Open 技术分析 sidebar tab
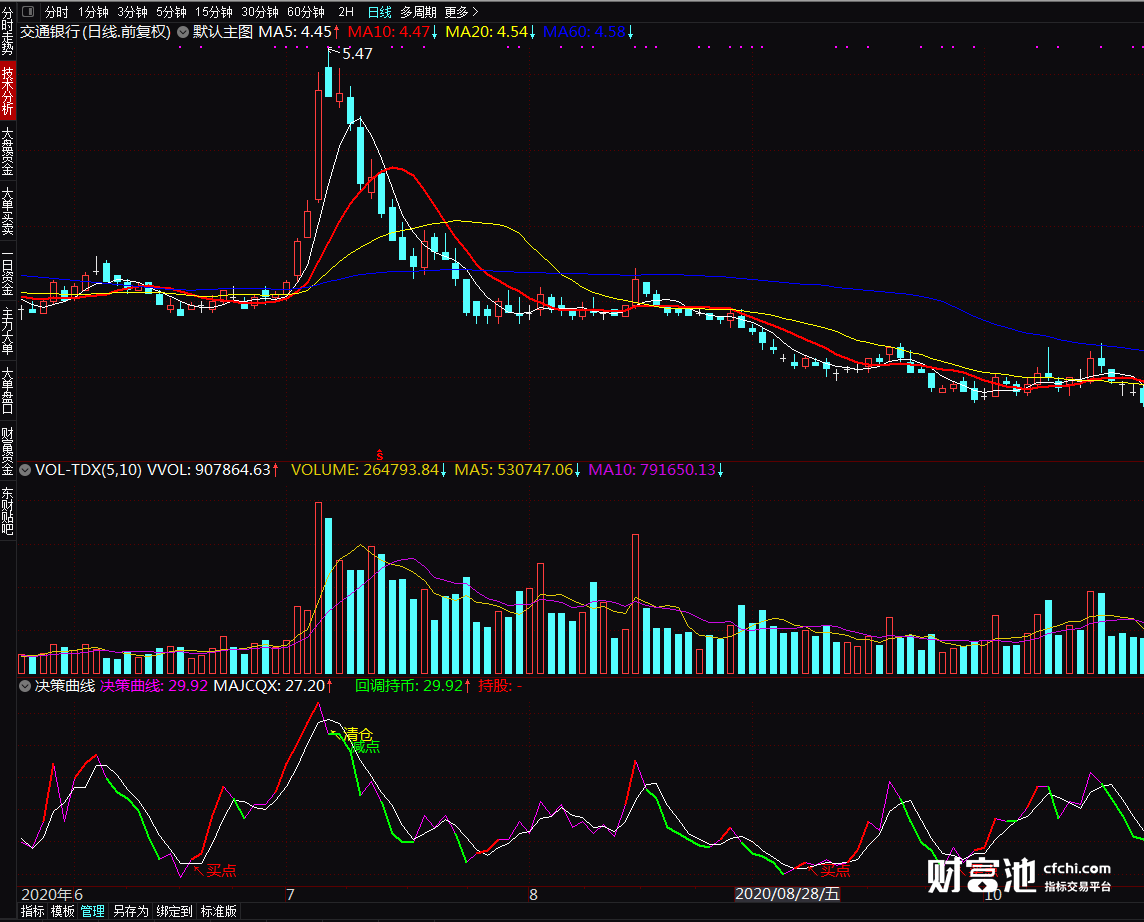1144x922 pixels. click(x=7, y=90)
